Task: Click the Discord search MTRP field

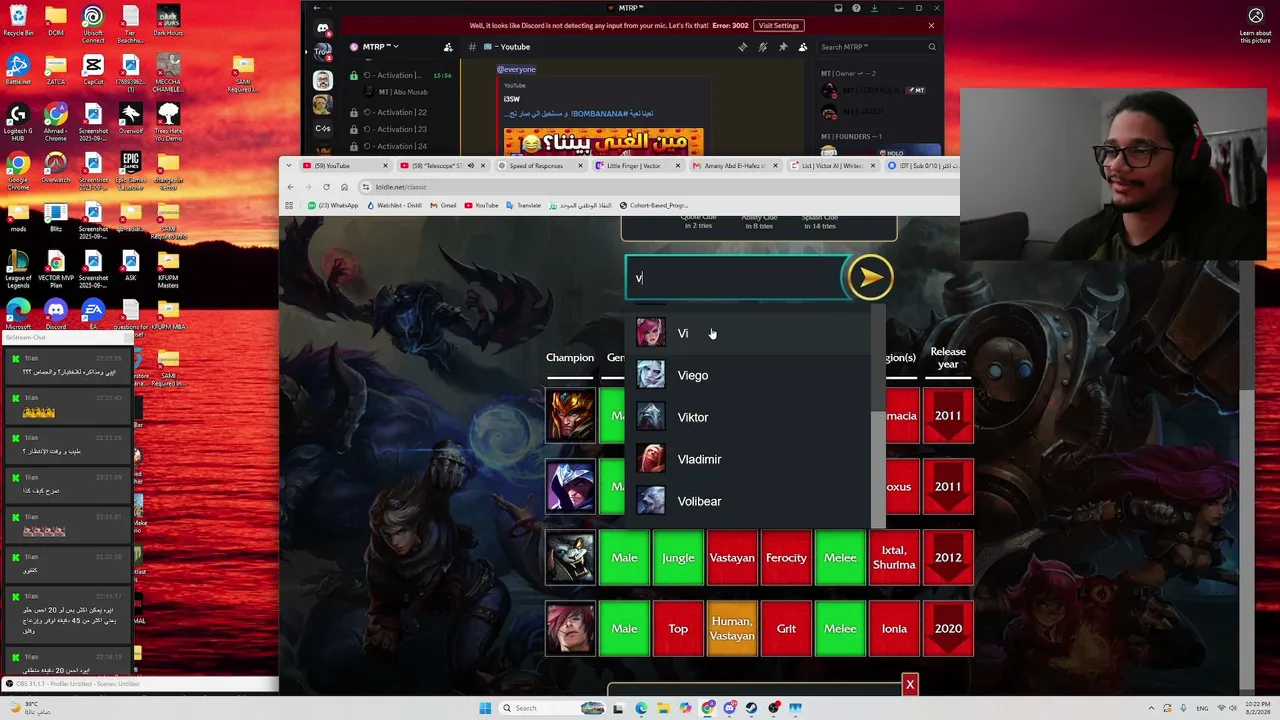Action: [878, 47]
